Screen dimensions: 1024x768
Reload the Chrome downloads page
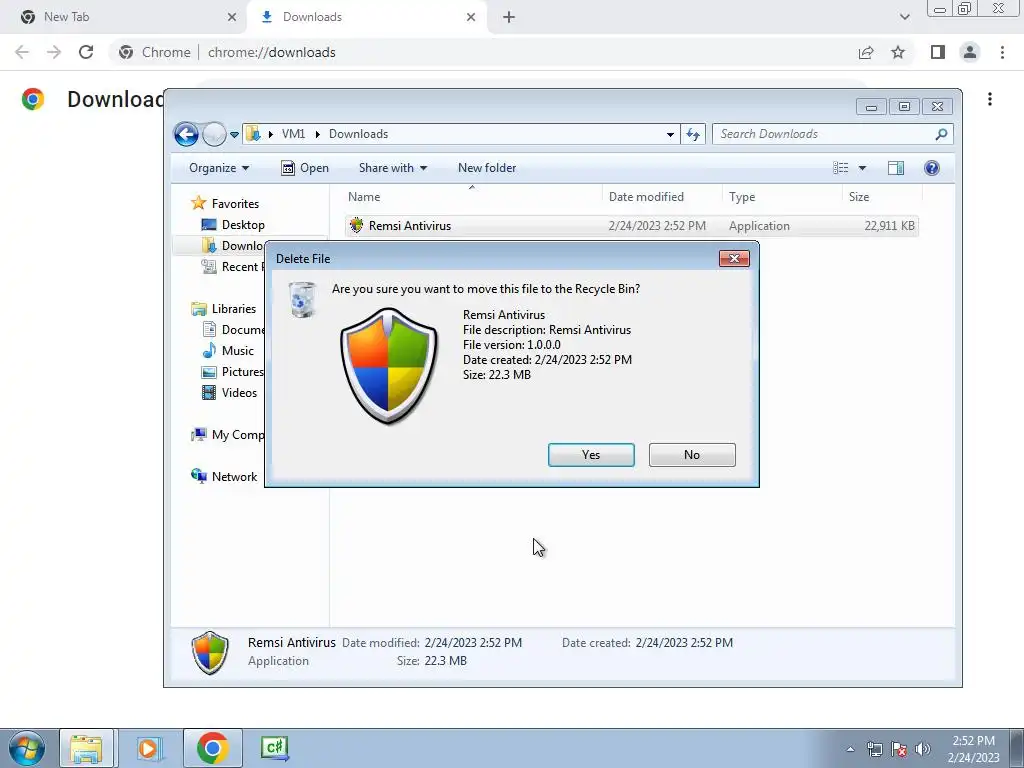point(86,52)
